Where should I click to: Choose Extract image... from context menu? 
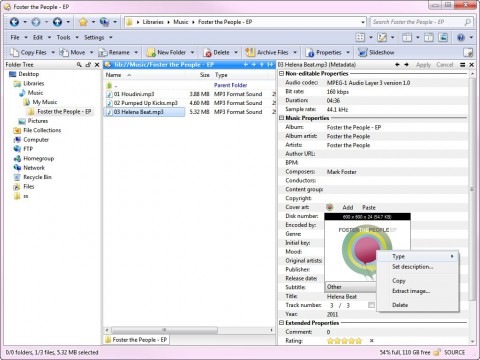(418, 291)
